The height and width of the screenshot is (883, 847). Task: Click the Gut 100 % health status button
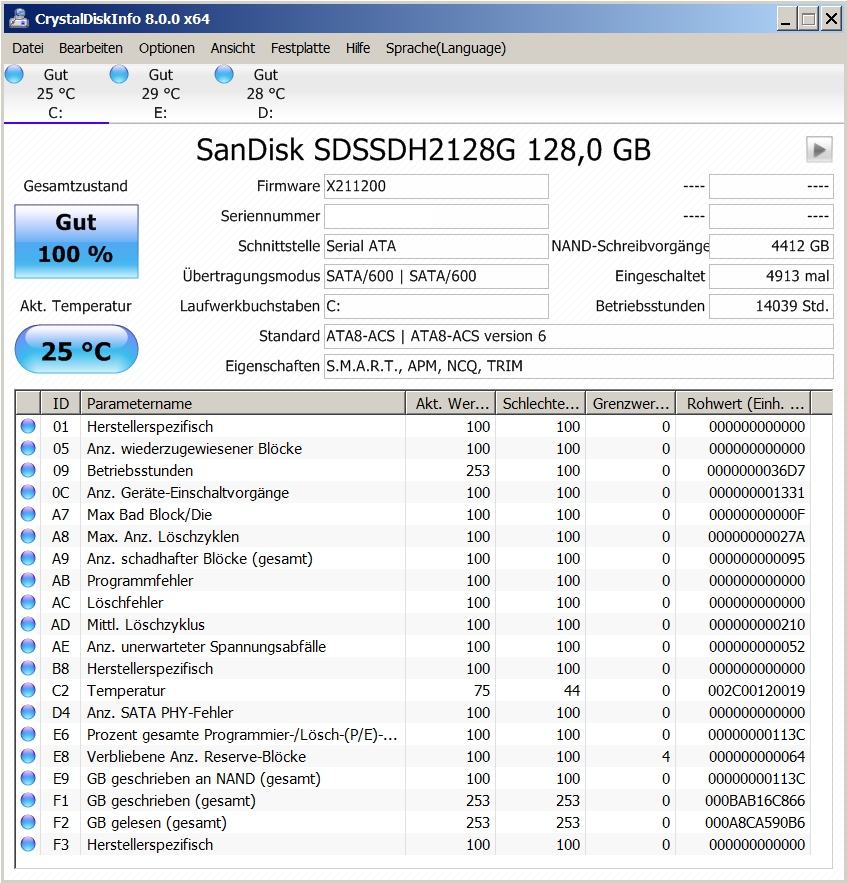click(76, 241)
